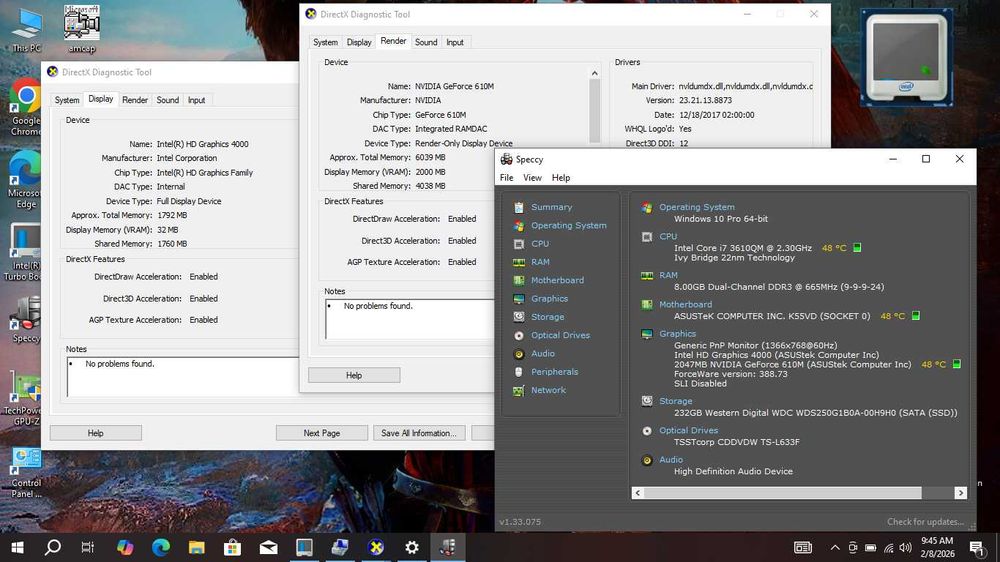Open the Help menu in Speccy
1000x562 pixels.
(561, 178)
